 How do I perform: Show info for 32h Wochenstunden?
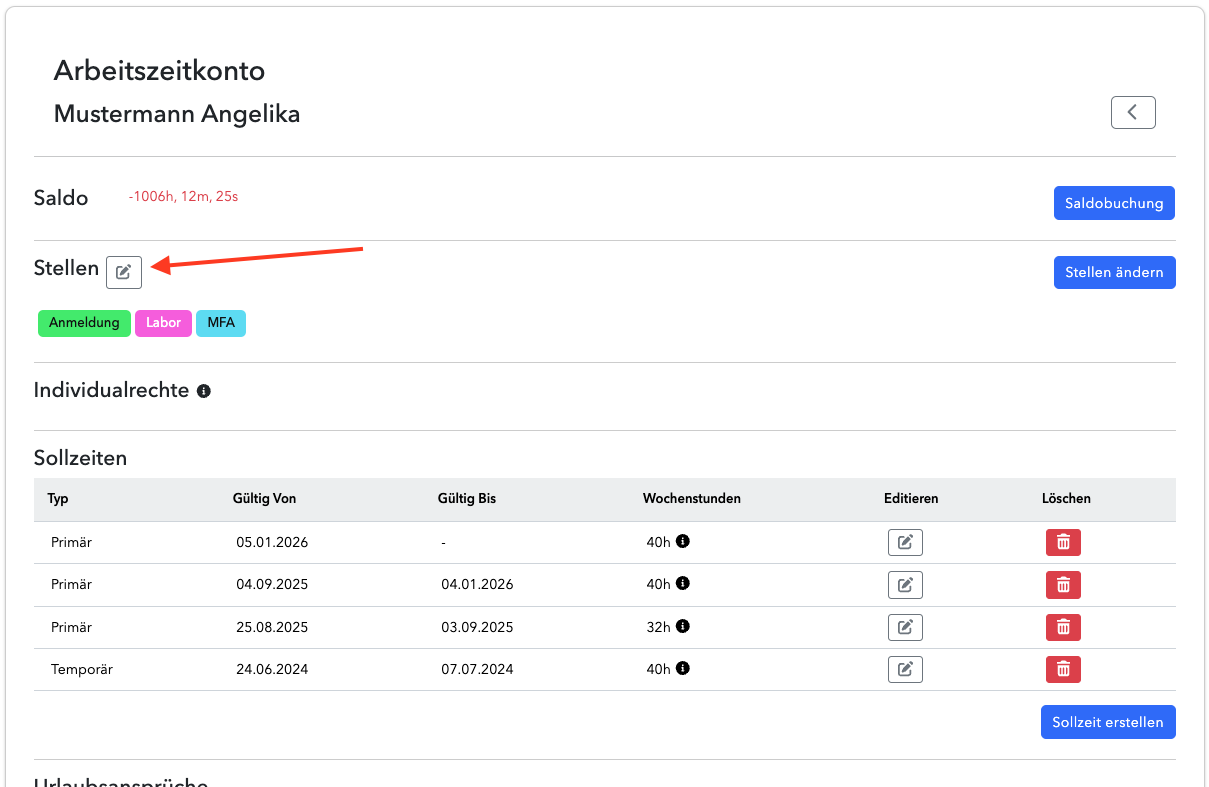tap(683, 626)
